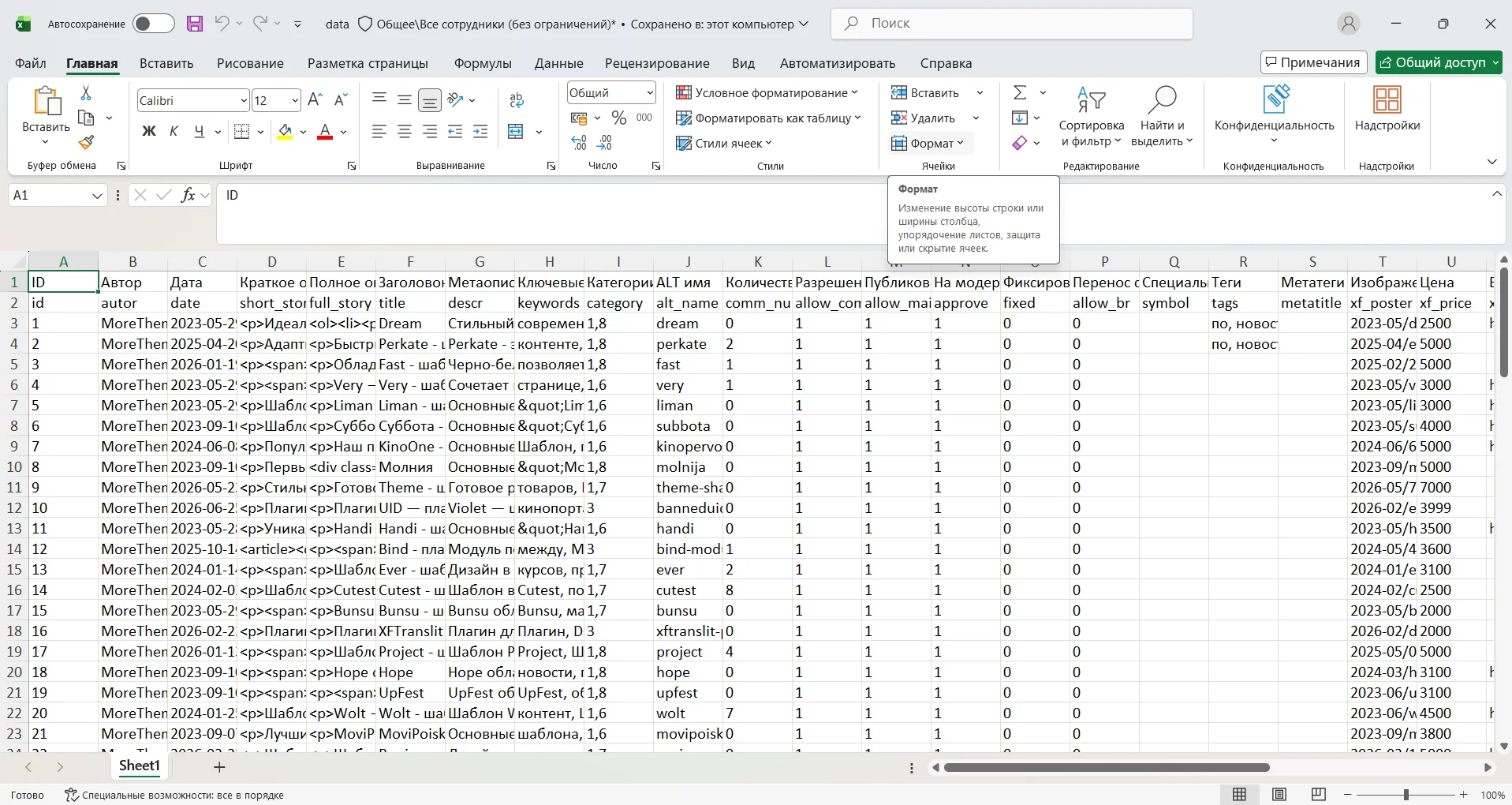
Task: Apply Percent style format
Action: pyautogui.click(x=619, y=118)
